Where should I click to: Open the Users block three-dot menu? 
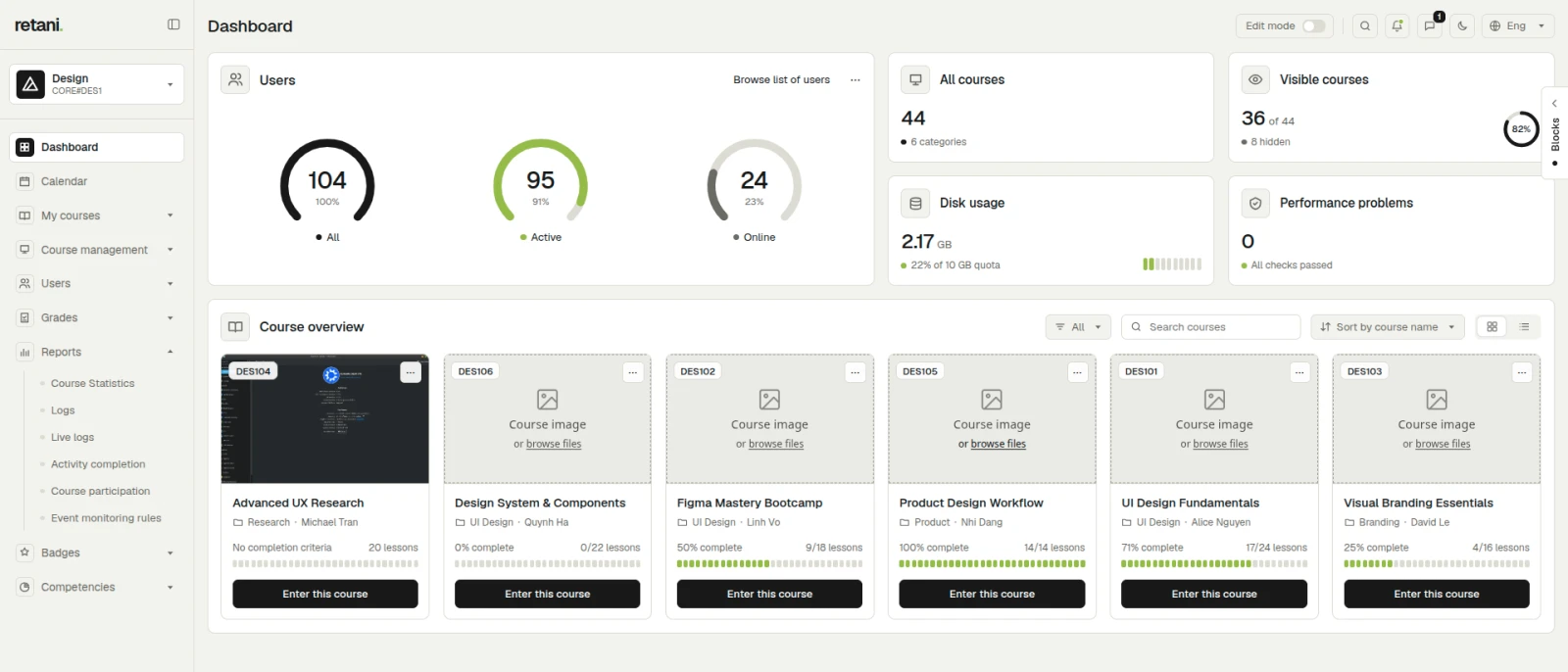(x=855, y=80)
